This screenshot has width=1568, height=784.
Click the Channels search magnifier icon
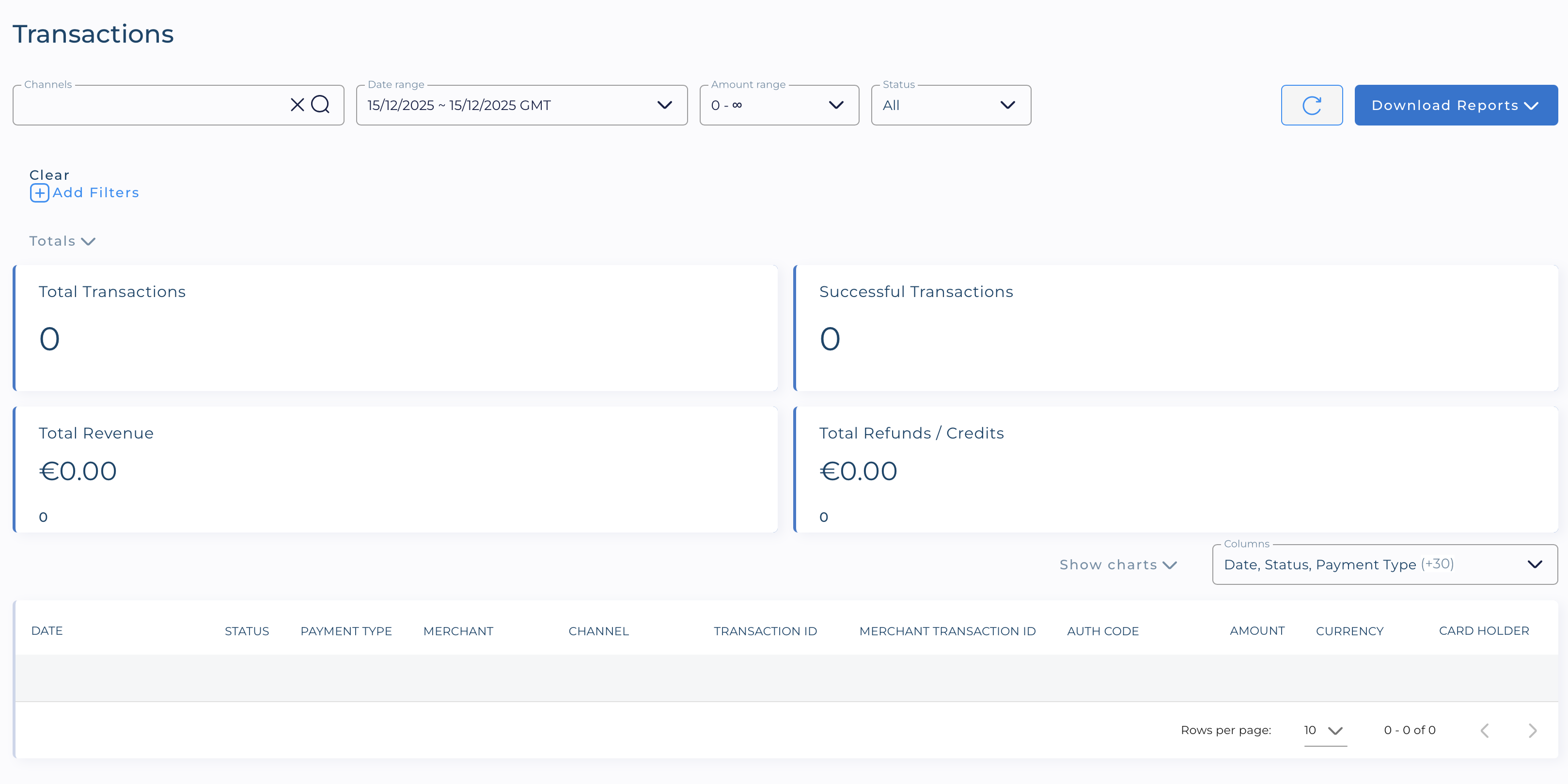click(x=320, y=105)
